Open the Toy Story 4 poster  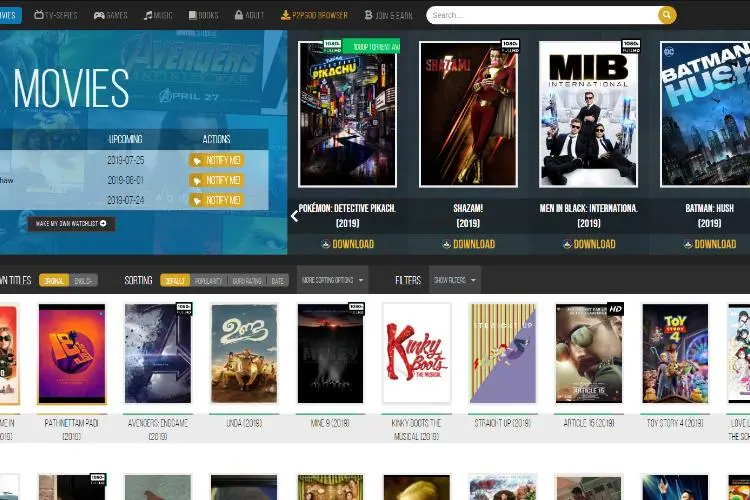(675, 354)
